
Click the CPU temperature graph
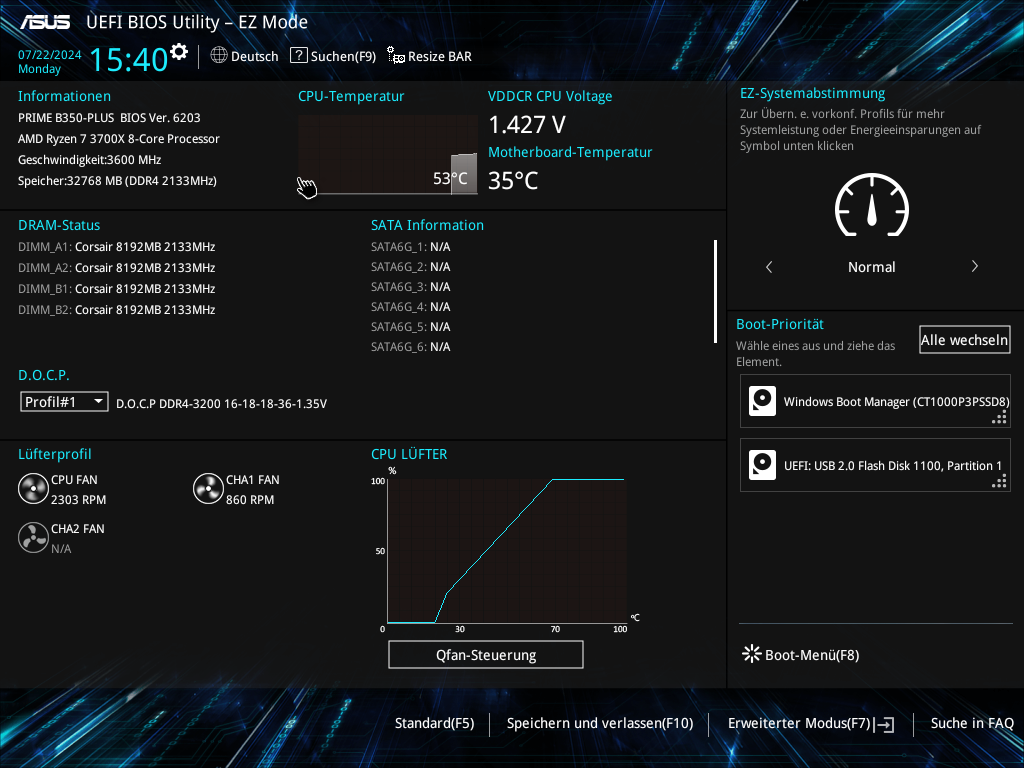tap(388, 155)
